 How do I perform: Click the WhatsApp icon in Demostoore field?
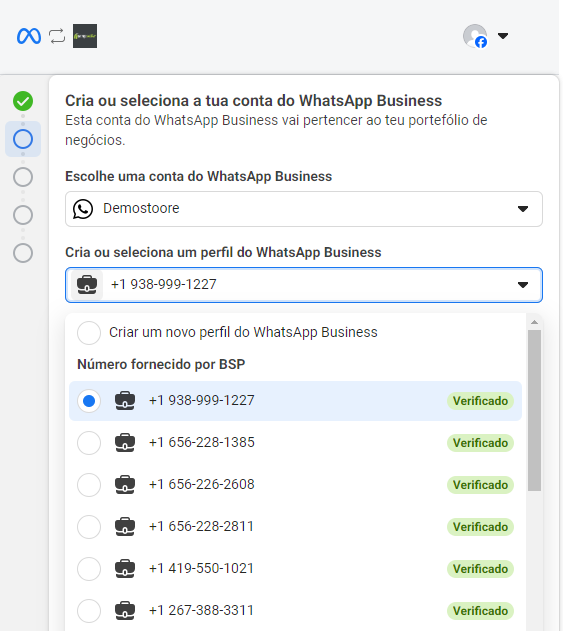[83, 209]
